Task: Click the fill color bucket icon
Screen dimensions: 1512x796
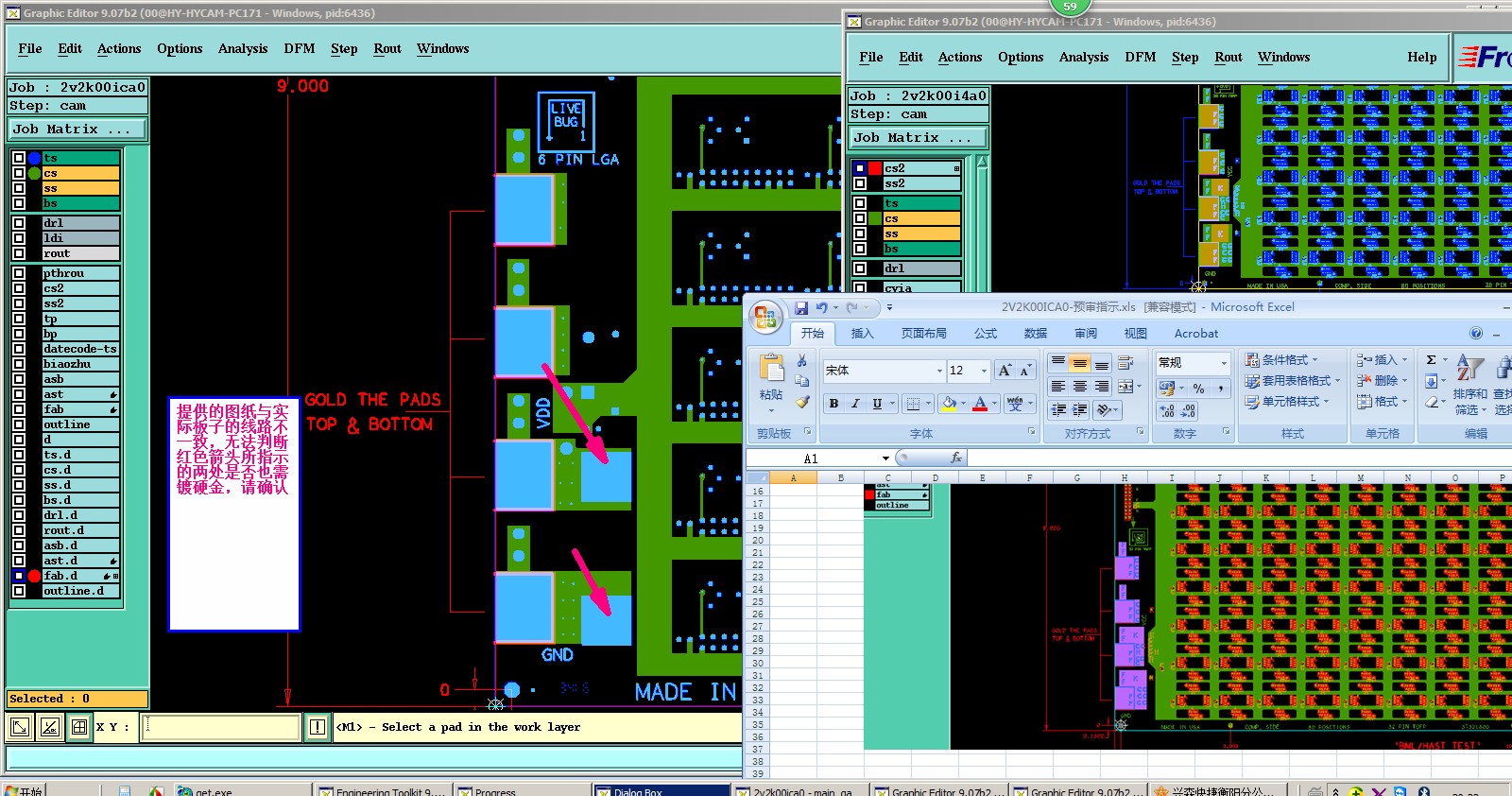Action: coord(949,404)
